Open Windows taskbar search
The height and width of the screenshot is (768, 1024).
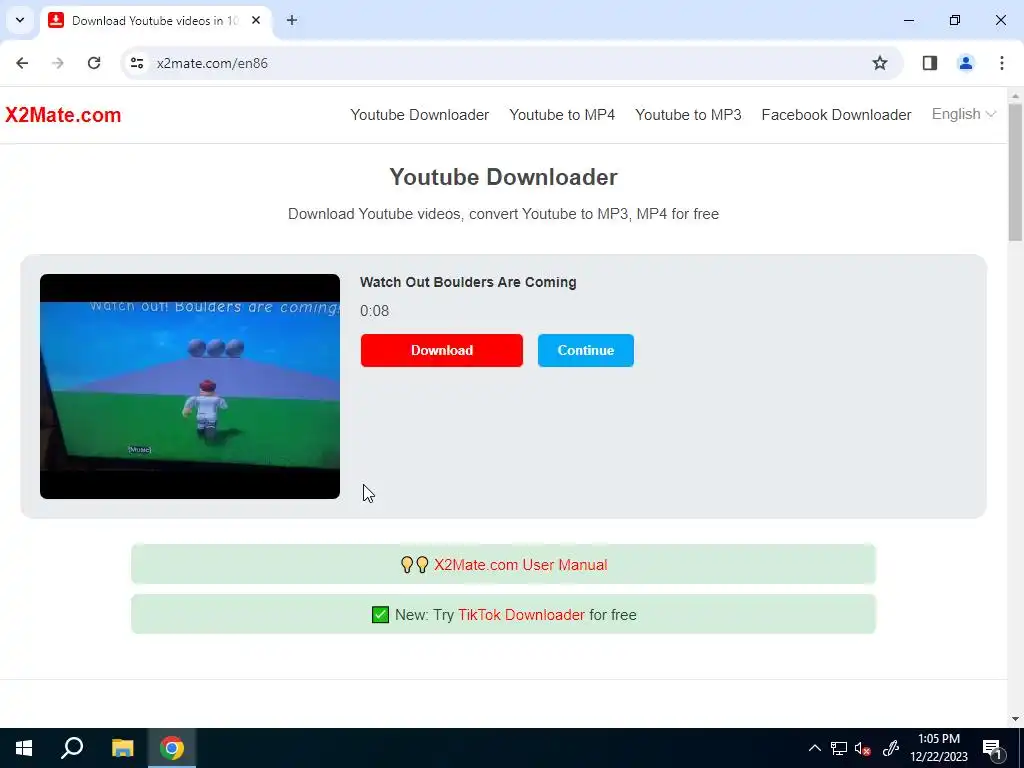pyautogui.click(x=72, y=748)
